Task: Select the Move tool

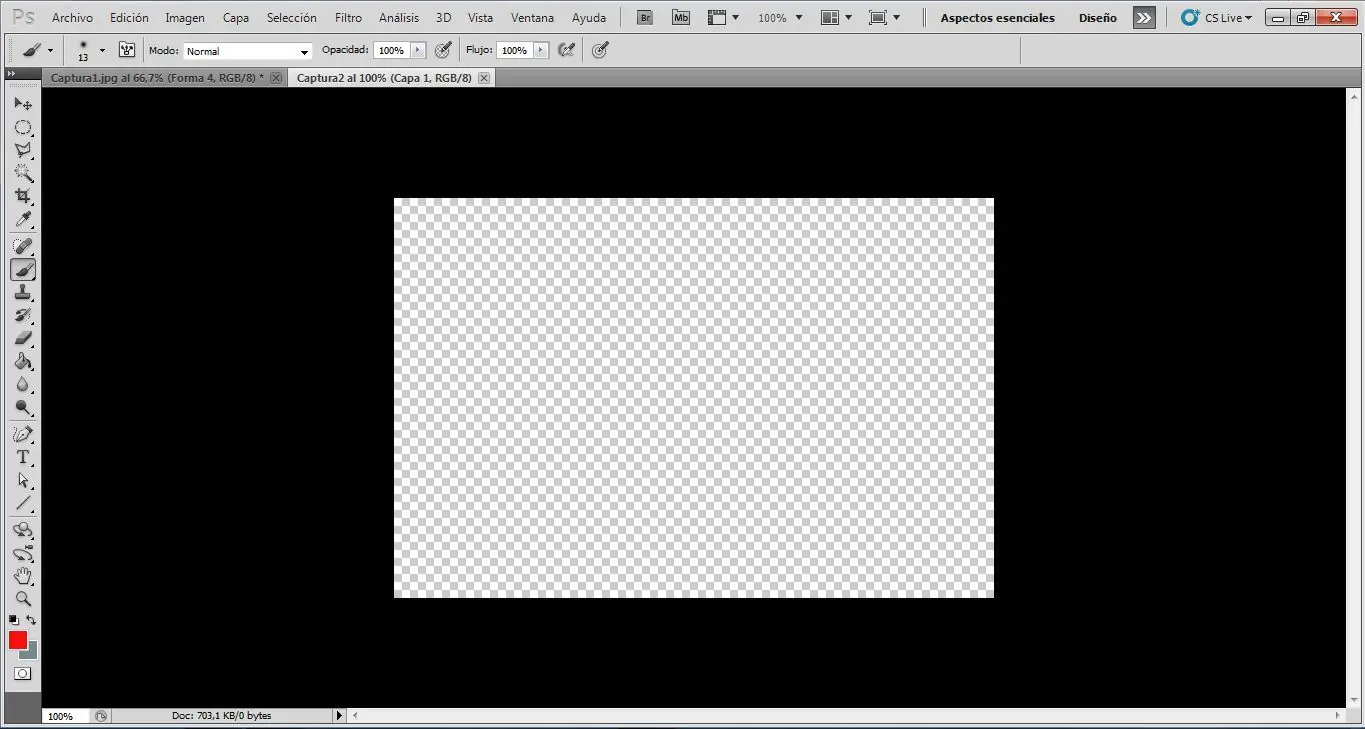Action: tap(23, 104)
